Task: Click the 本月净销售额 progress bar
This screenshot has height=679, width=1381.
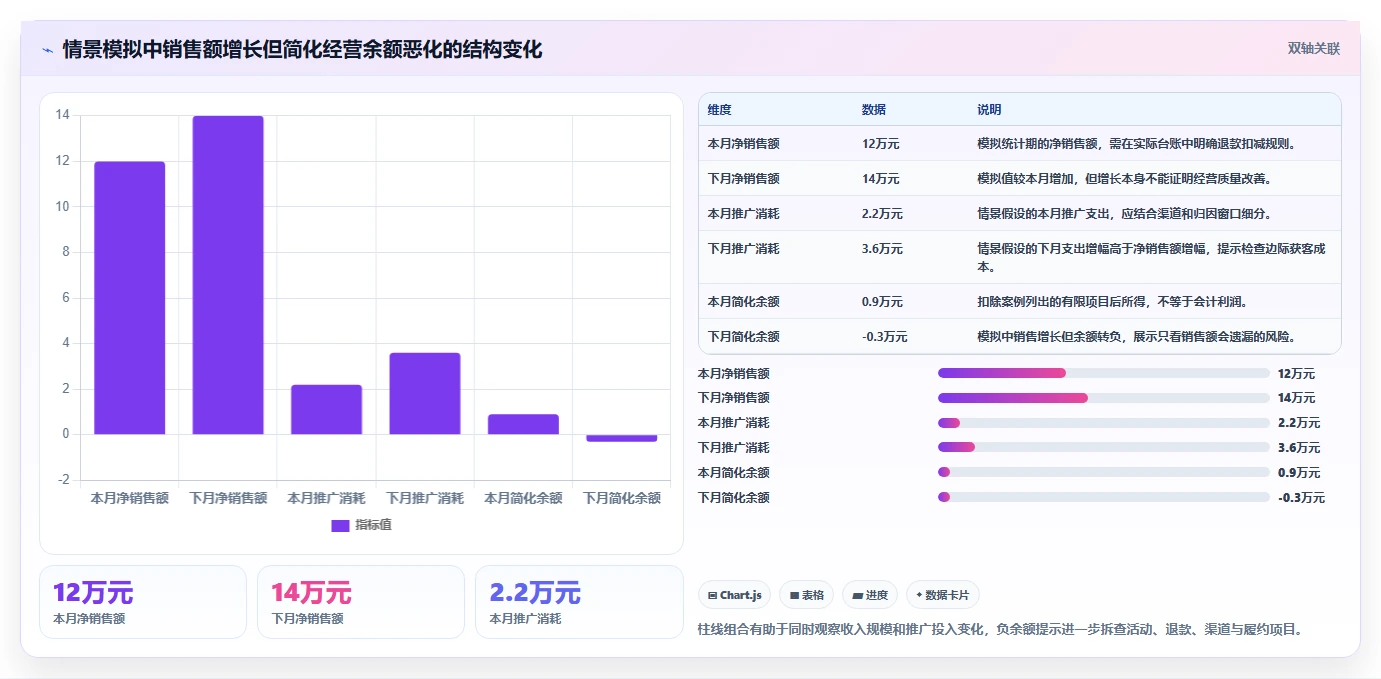Action: coord(1104,373)
